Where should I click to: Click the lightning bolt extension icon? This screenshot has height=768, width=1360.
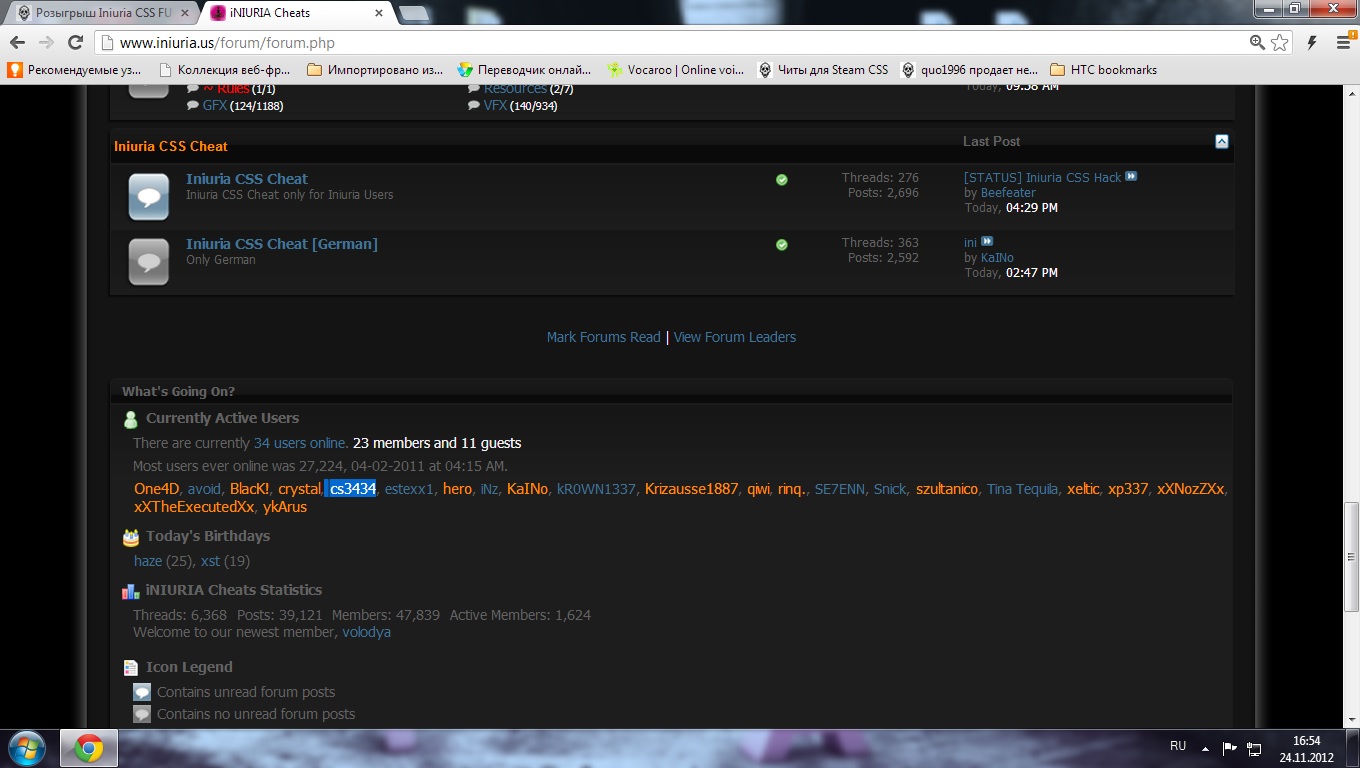[1312, 43]
